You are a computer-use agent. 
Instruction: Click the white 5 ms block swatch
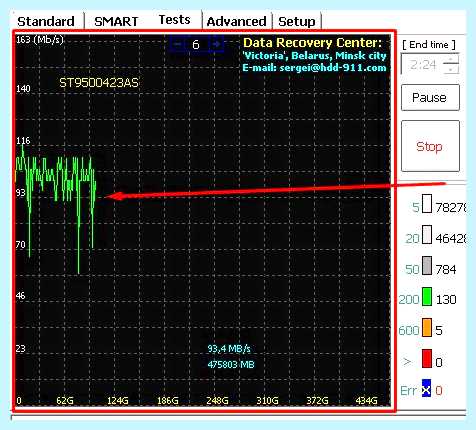427,204
